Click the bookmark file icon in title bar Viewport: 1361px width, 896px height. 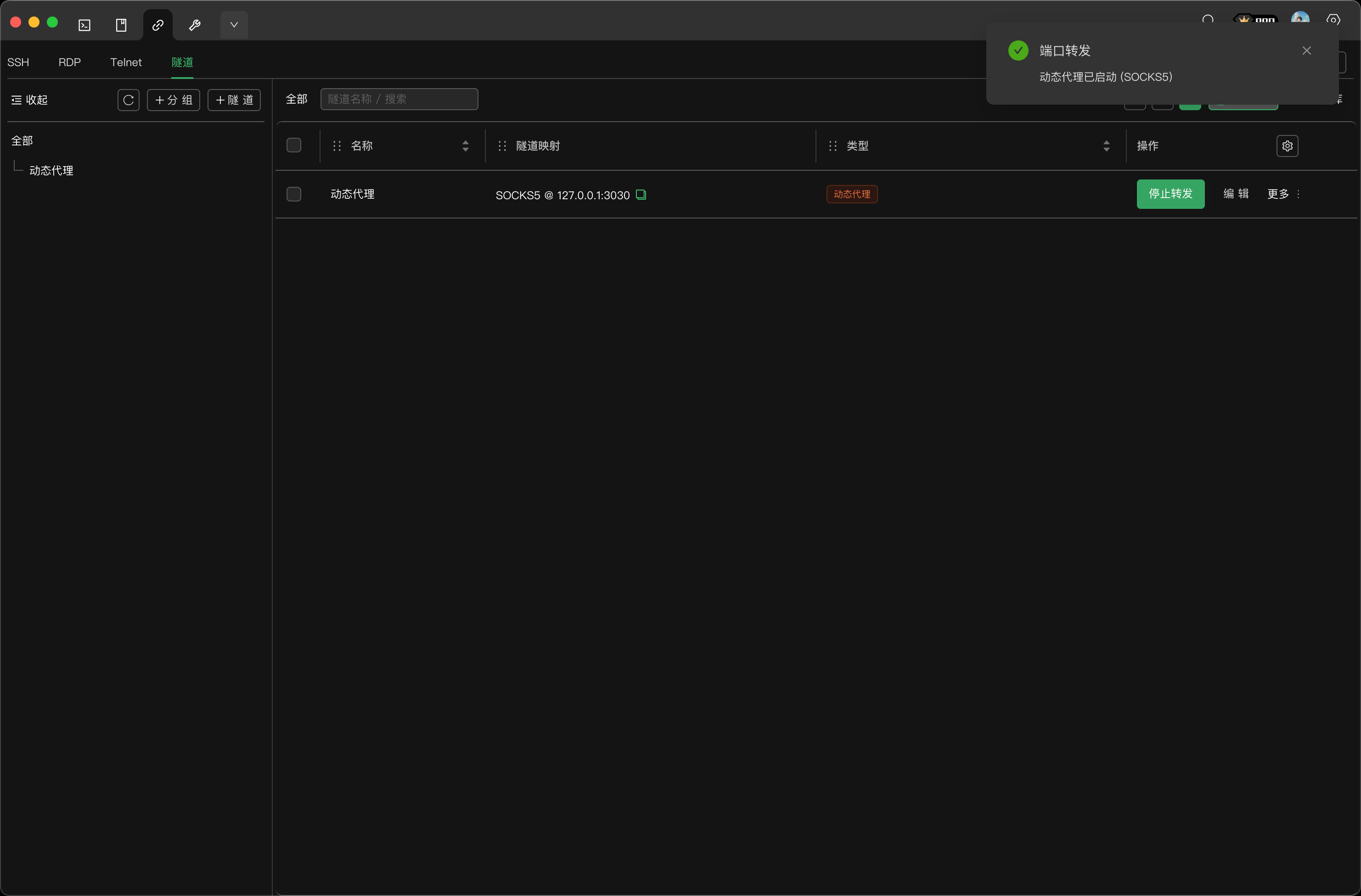click(x=121, y=25)
